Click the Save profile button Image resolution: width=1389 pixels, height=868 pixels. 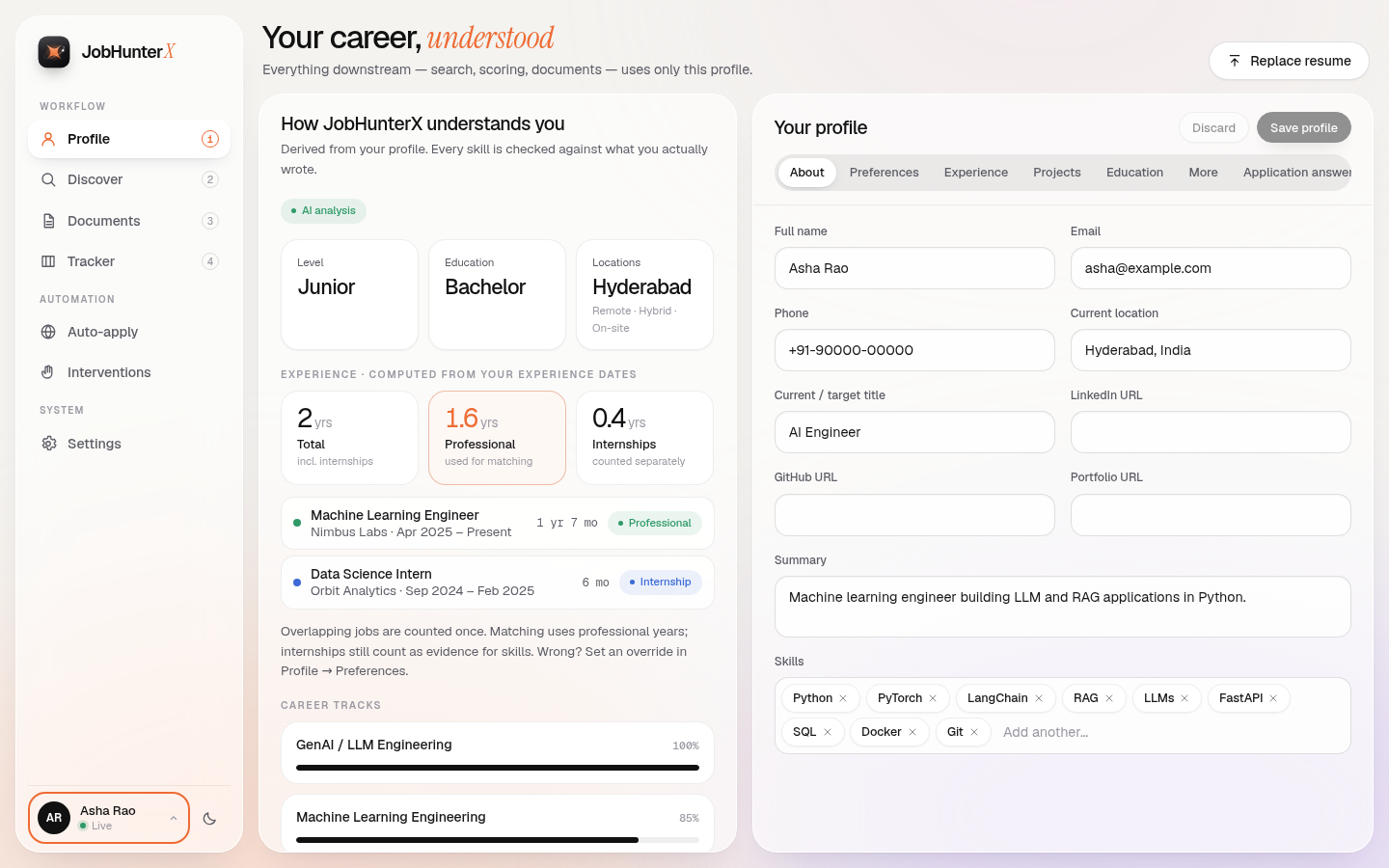coord(1303,127)
